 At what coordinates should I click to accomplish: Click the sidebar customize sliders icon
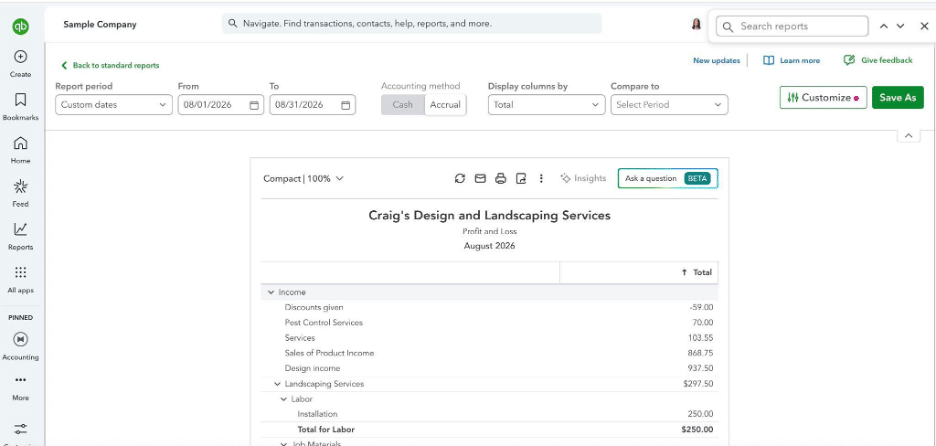pyautogui.click(x=20, y=429)
